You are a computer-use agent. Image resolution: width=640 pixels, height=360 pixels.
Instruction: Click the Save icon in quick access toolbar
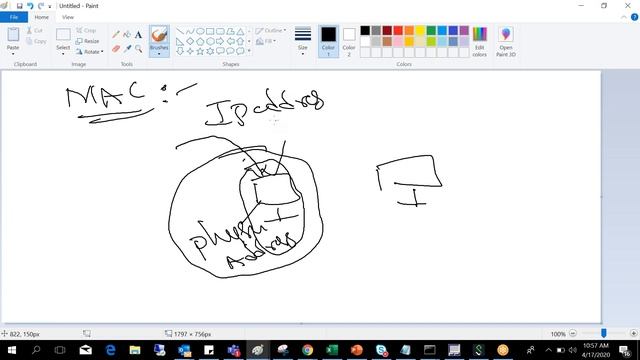tap(19, 6)
